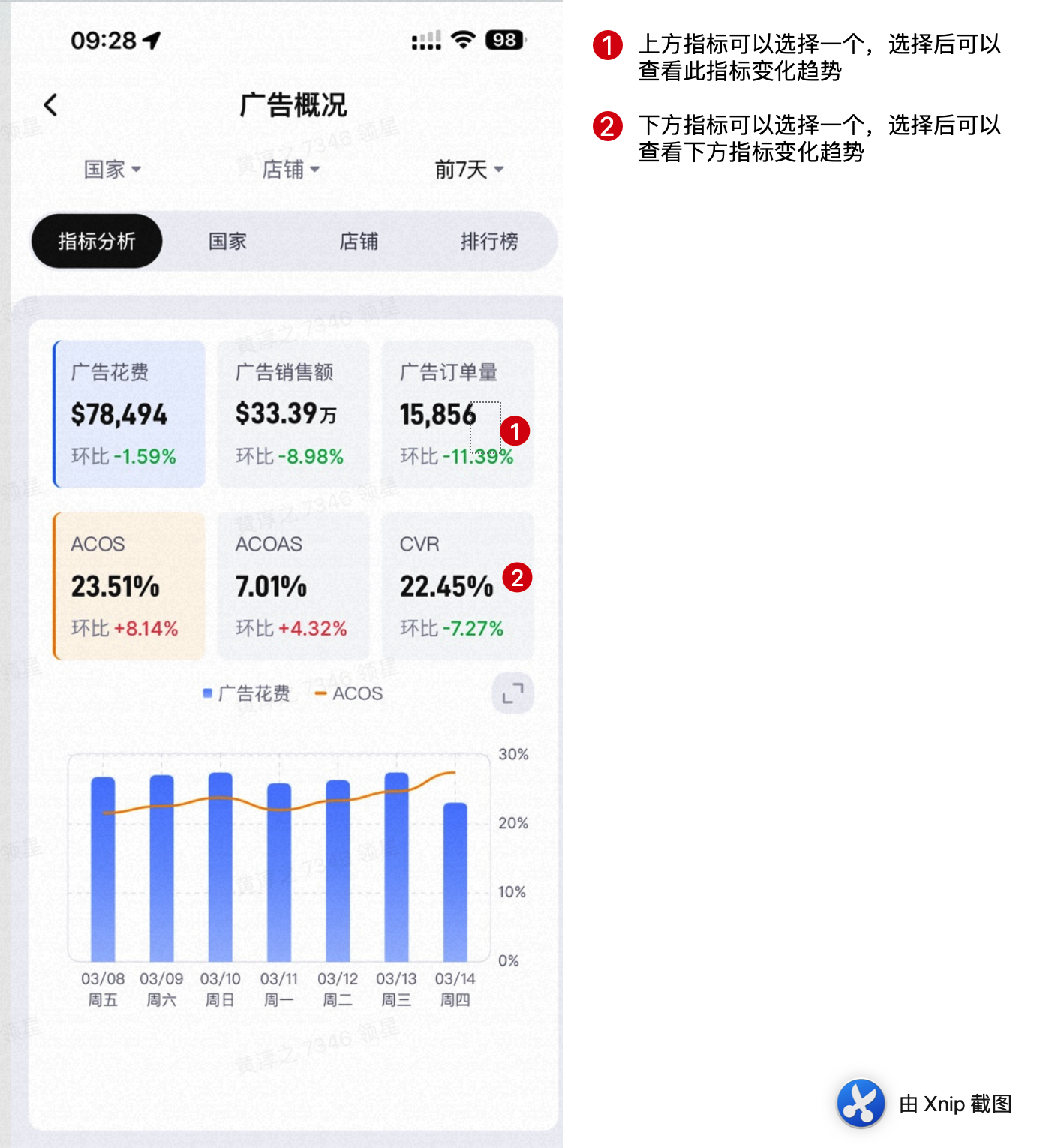Open the 店铺 filter dropdown
This screenshot has height=1148, width=1043.
291,169
